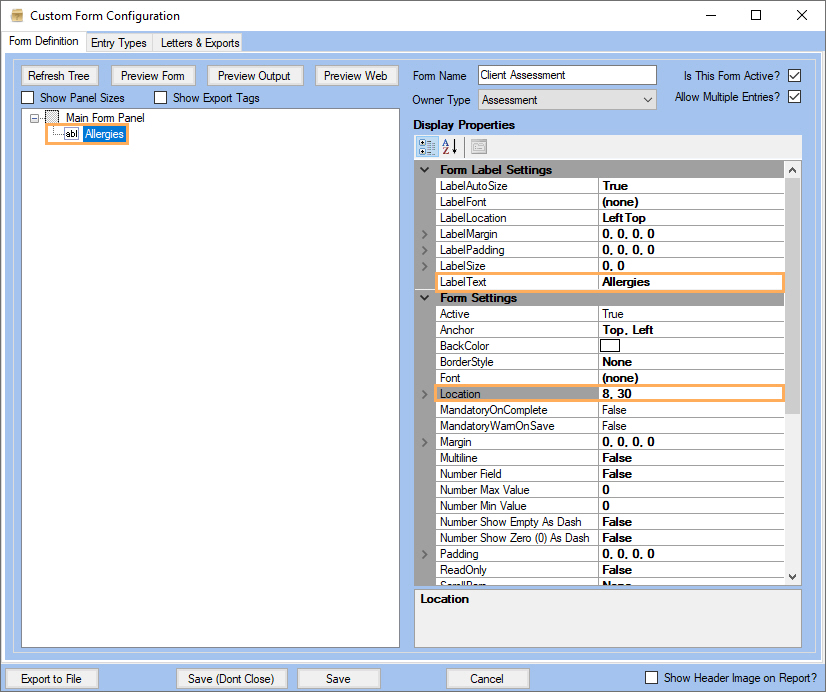Viewport: 826px width, 692px height.
Task: Click the BackColor white color swatch
Action: click(x=610, y=345)
